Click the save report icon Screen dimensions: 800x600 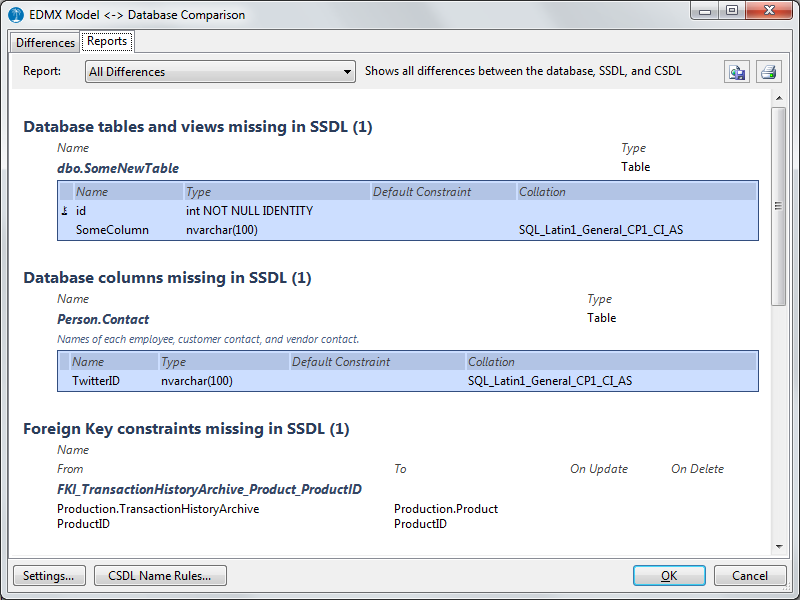pos(737,72)
